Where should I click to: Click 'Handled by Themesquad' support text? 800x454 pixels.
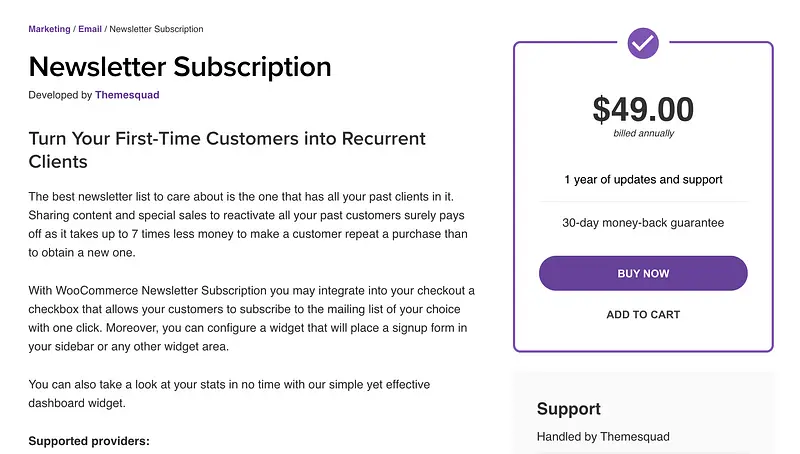pyautogui.click(x=603, y=436)
